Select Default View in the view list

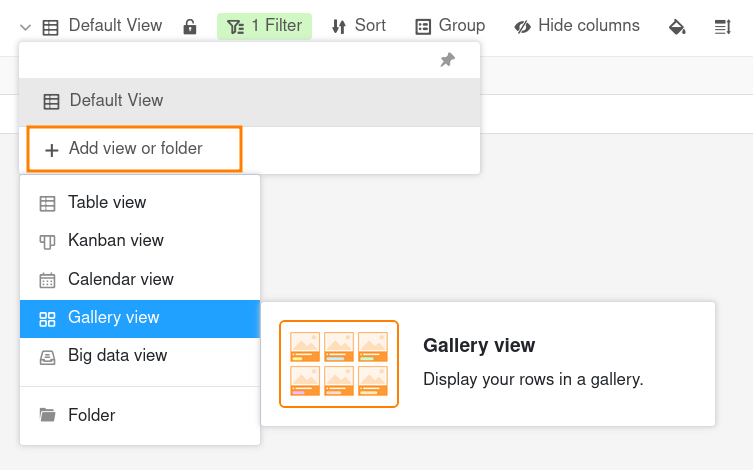116,101
